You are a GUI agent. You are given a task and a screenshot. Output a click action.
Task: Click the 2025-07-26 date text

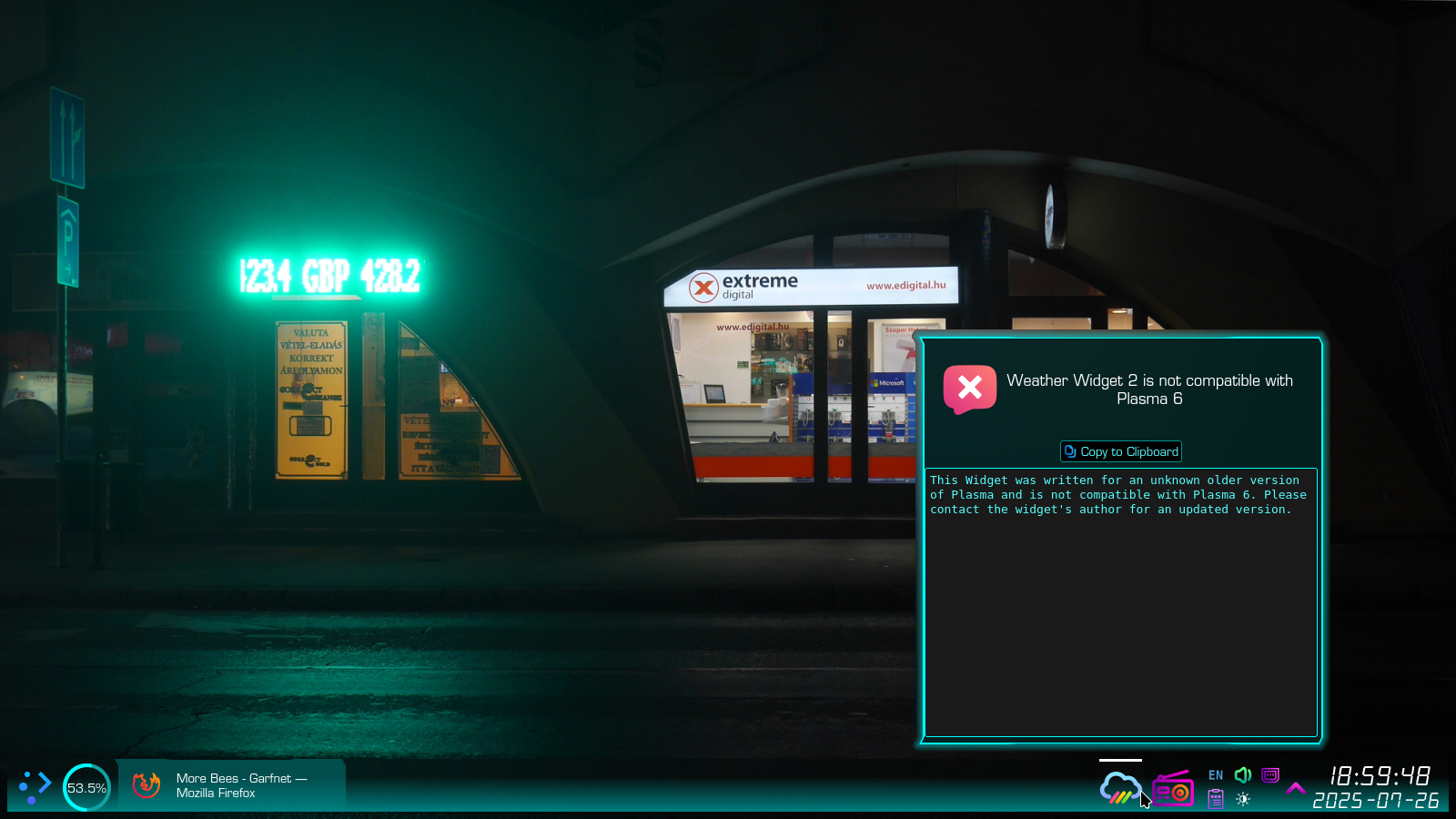1376,801
